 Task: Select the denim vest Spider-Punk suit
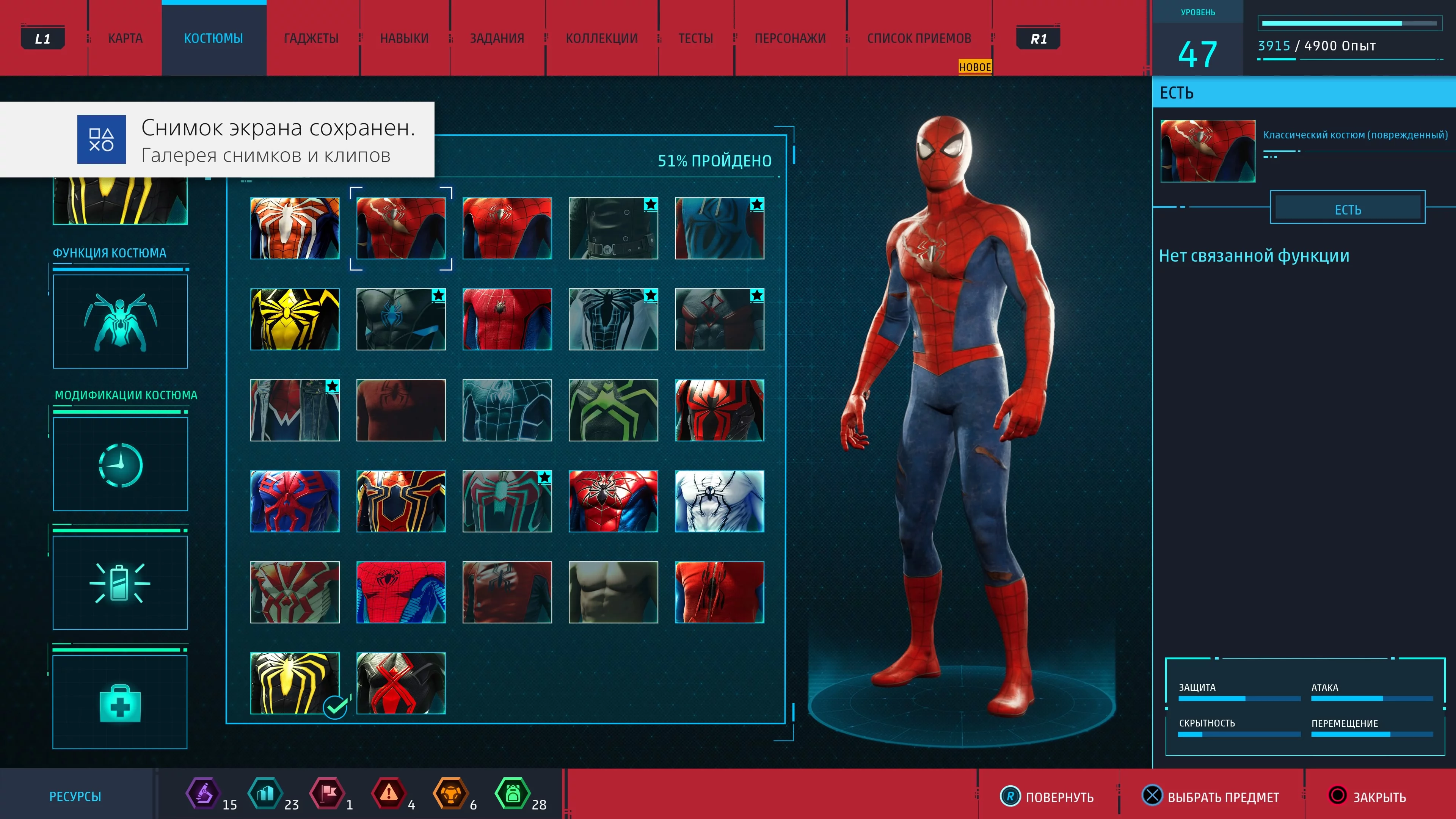pyautogui.click(x=295, y=410)
